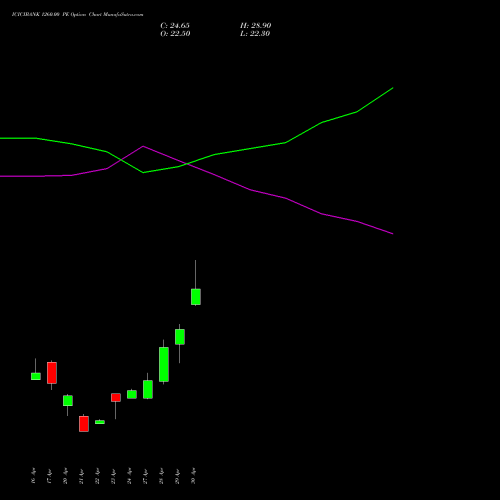500x500 pixels.
Task: Click the 30 Apr date label
Action: tap(193, 476)
